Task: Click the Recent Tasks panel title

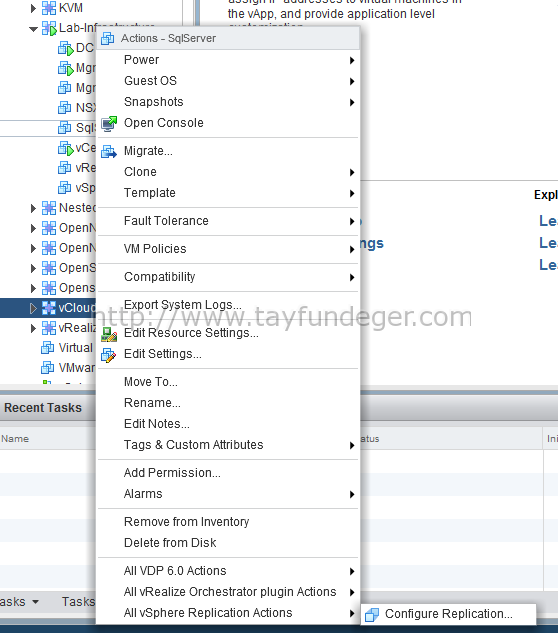Action: click(x=43, y=408)
